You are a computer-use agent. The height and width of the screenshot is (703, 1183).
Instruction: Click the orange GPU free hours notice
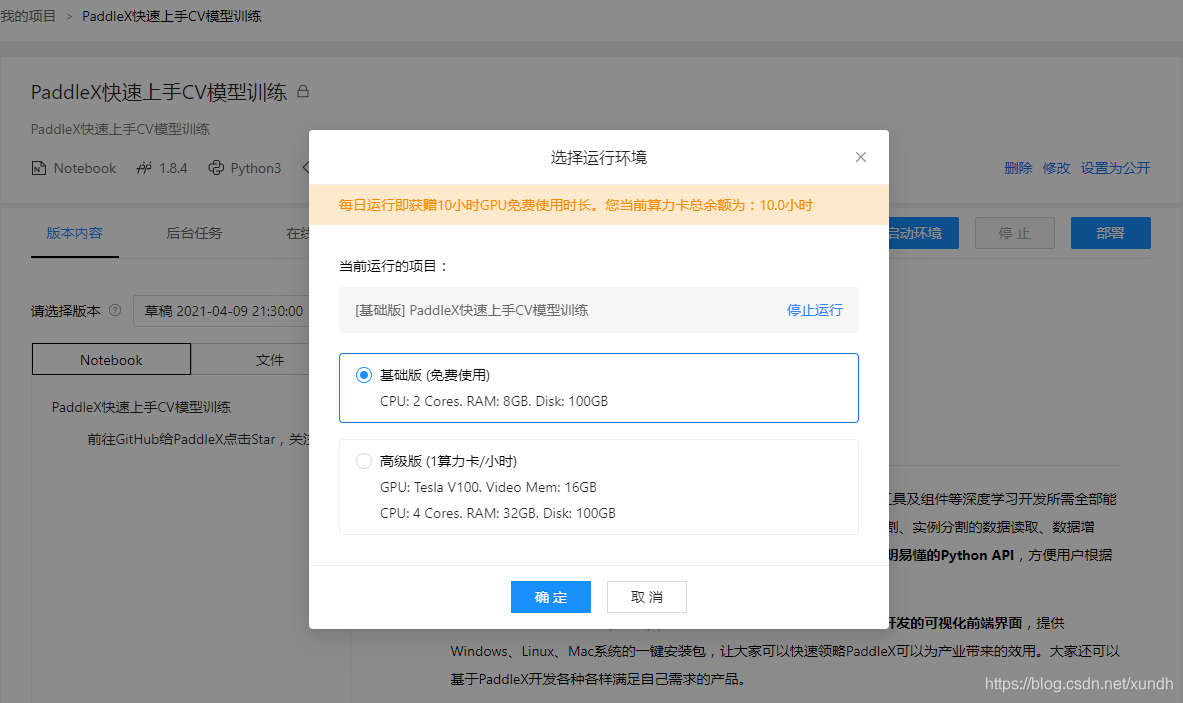(x=598, y=204)
